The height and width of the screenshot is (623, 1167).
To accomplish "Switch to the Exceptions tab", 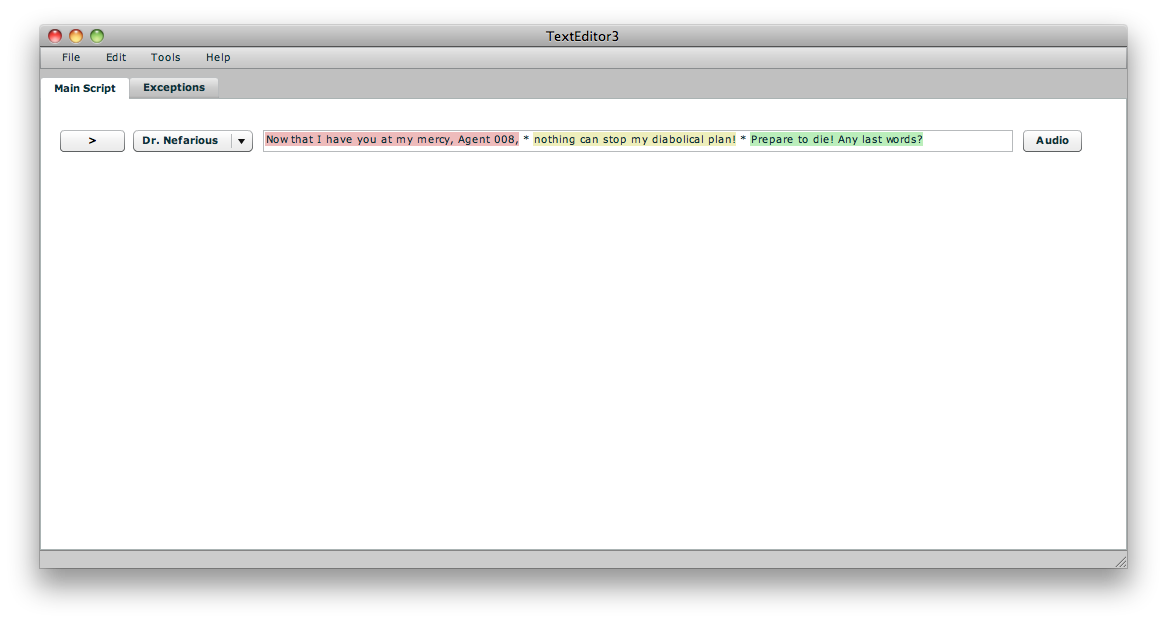I will 174,88.
